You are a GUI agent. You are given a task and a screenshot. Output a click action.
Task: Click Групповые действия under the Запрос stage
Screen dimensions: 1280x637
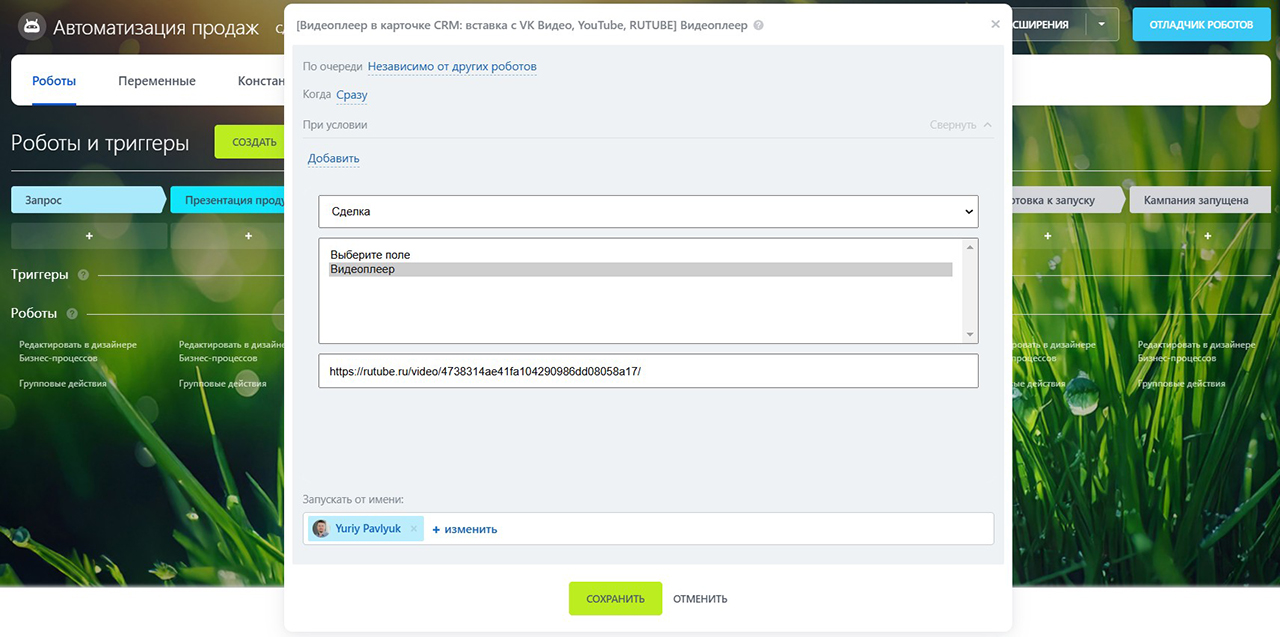[x=62, y=383]
